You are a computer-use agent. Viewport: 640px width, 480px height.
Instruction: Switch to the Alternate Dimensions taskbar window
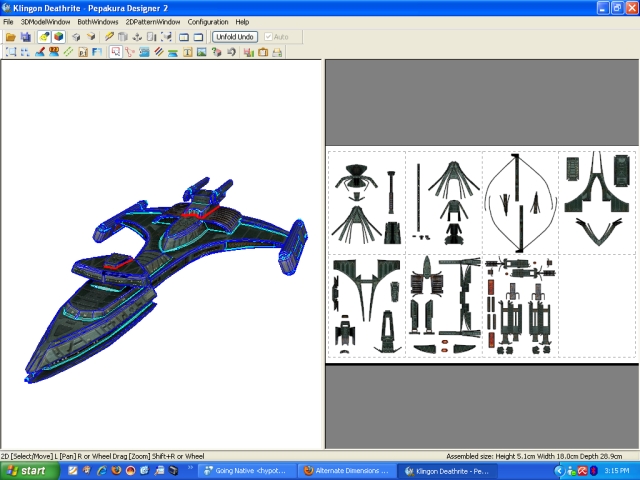[x=346, y=471]
